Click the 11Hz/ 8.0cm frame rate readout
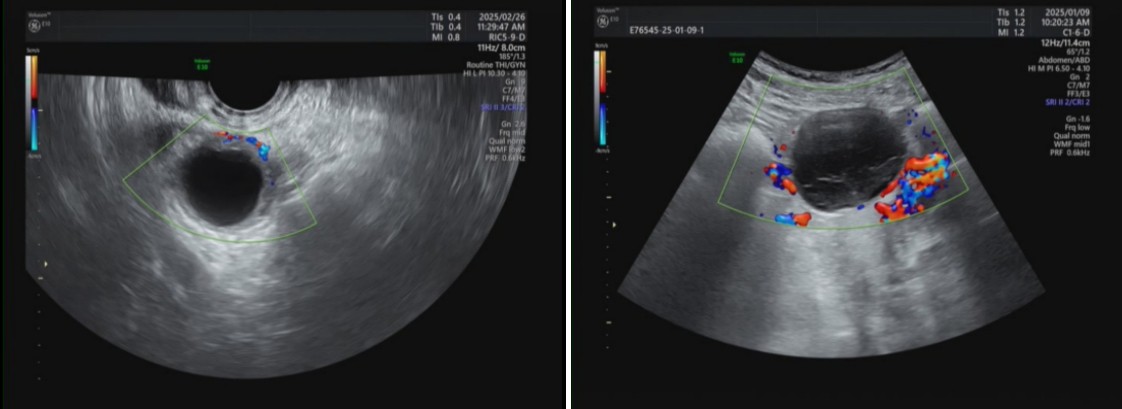Viewport: 1122px width, 409px height. point(502,48)
